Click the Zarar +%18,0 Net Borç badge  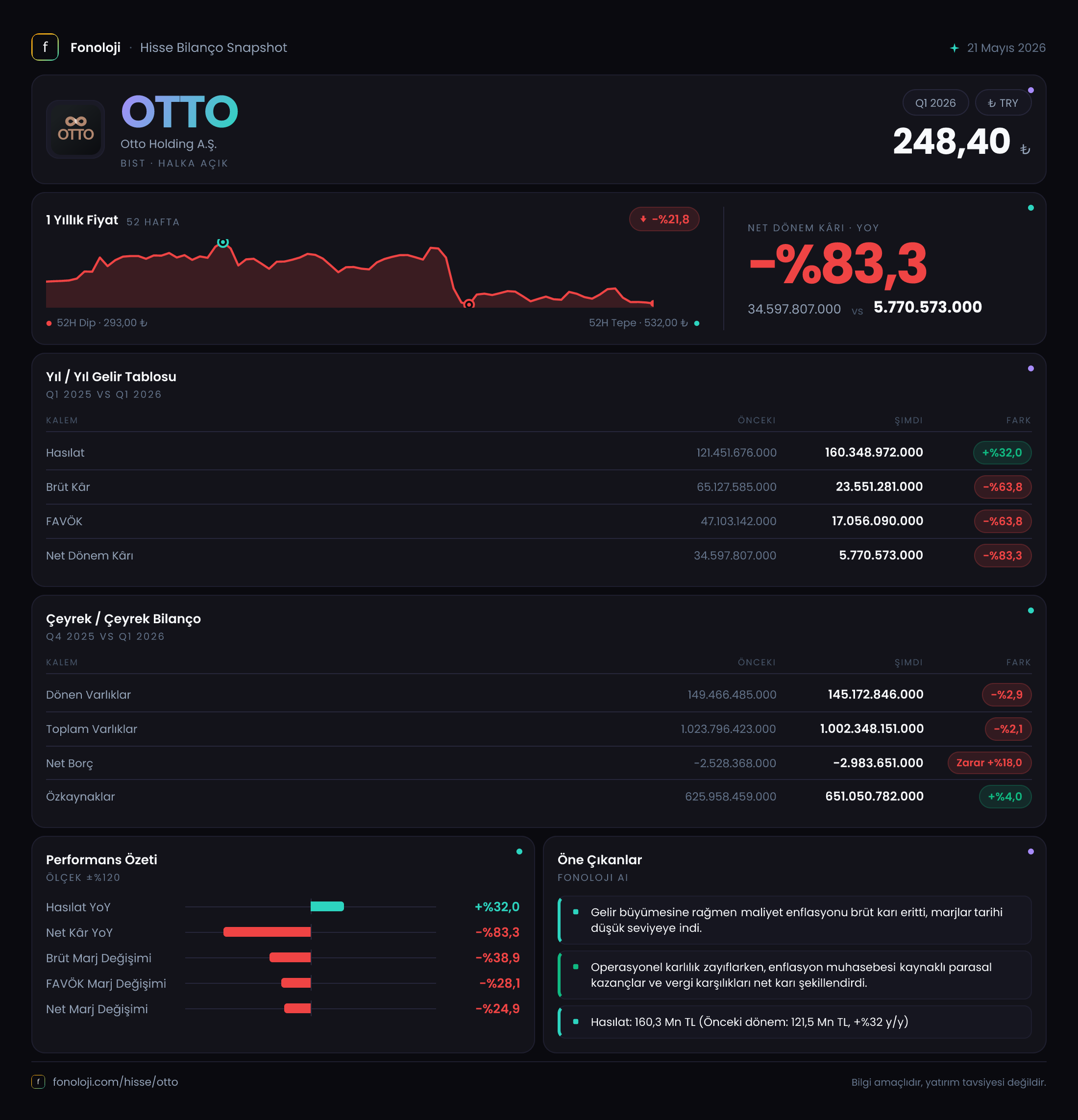click(x=989, y=763)
